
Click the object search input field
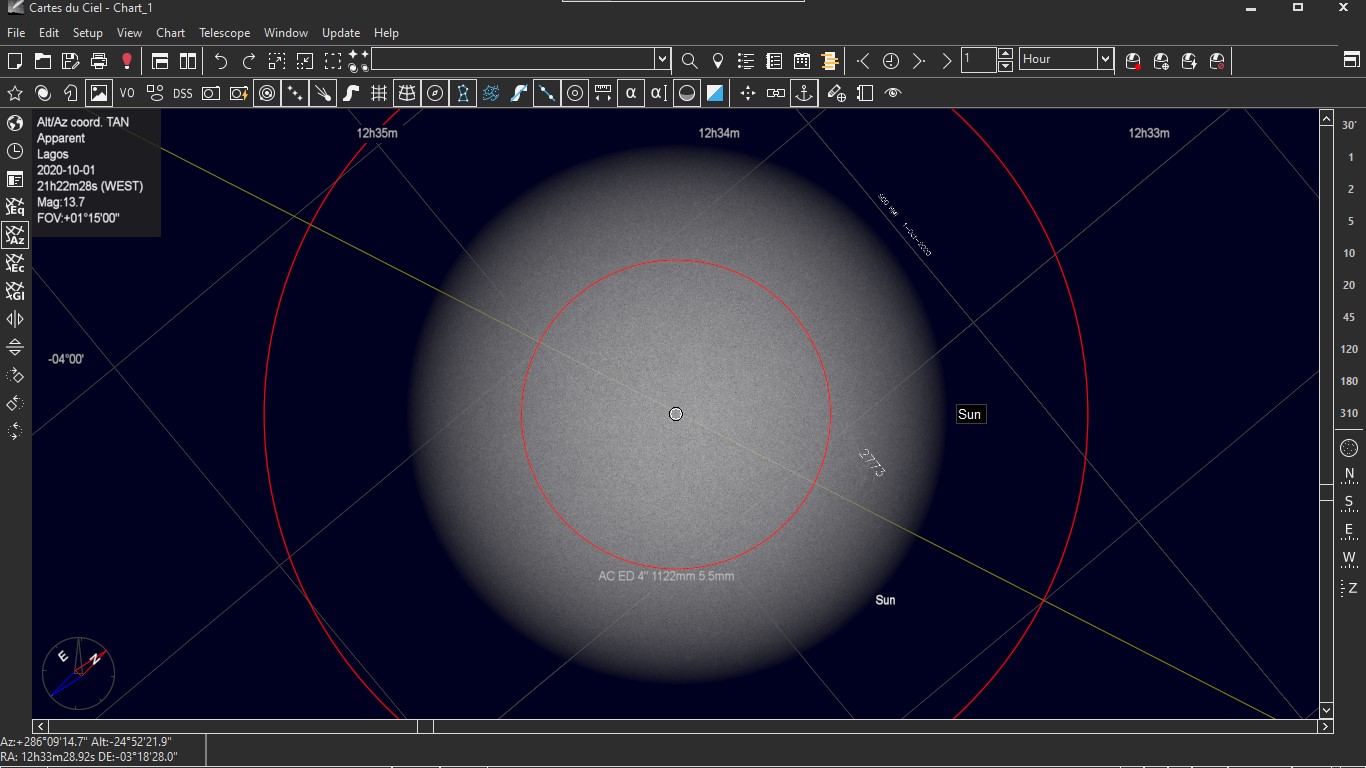click(x=513, y=59)
